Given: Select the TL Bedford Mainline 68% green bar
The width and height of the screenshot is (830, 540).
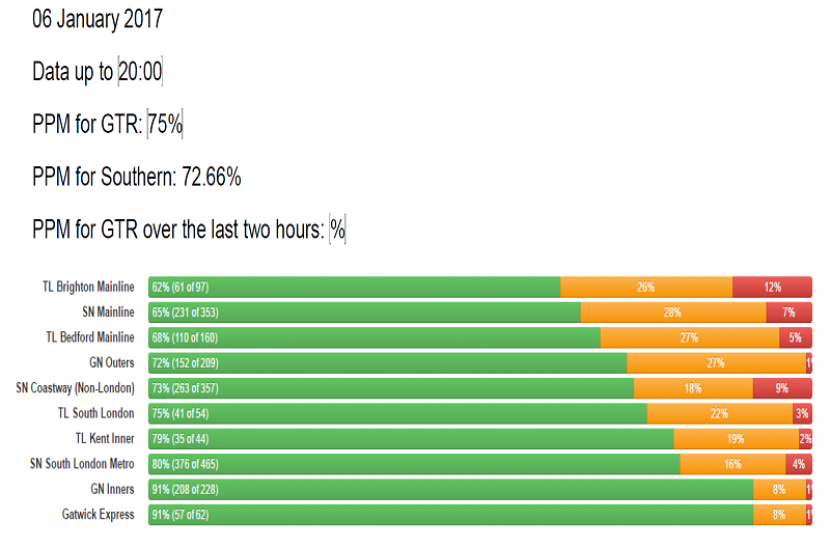Looking at the screenshot, I should [x=374, y=338].
